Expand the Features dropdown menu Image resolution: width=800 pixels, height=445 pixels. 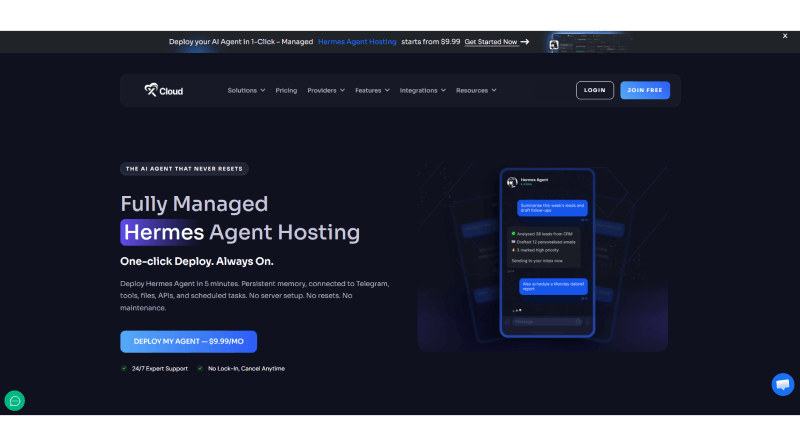pos(372,90)
